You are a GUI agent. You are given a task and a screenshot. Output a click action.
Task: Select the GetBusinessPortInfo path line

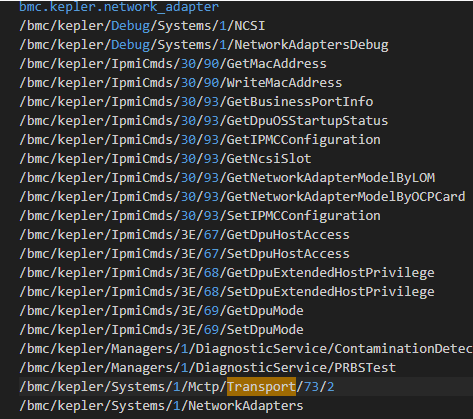[196, 102]
